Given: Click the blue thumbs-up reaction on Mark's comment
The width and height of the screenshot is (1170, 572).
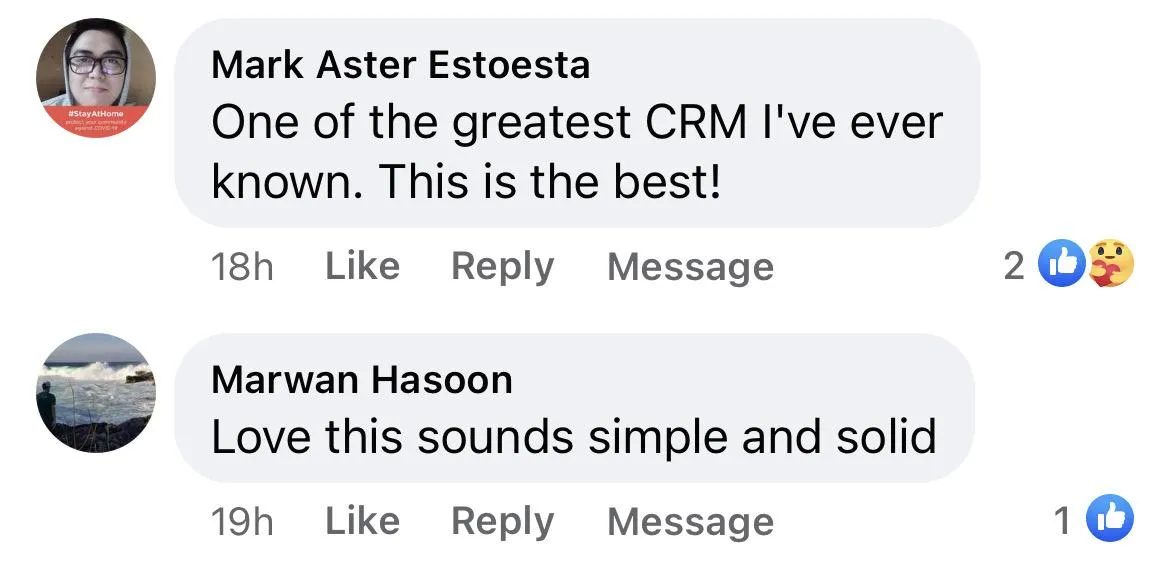Looking at the screenshot, I should tap(1062, 263).
